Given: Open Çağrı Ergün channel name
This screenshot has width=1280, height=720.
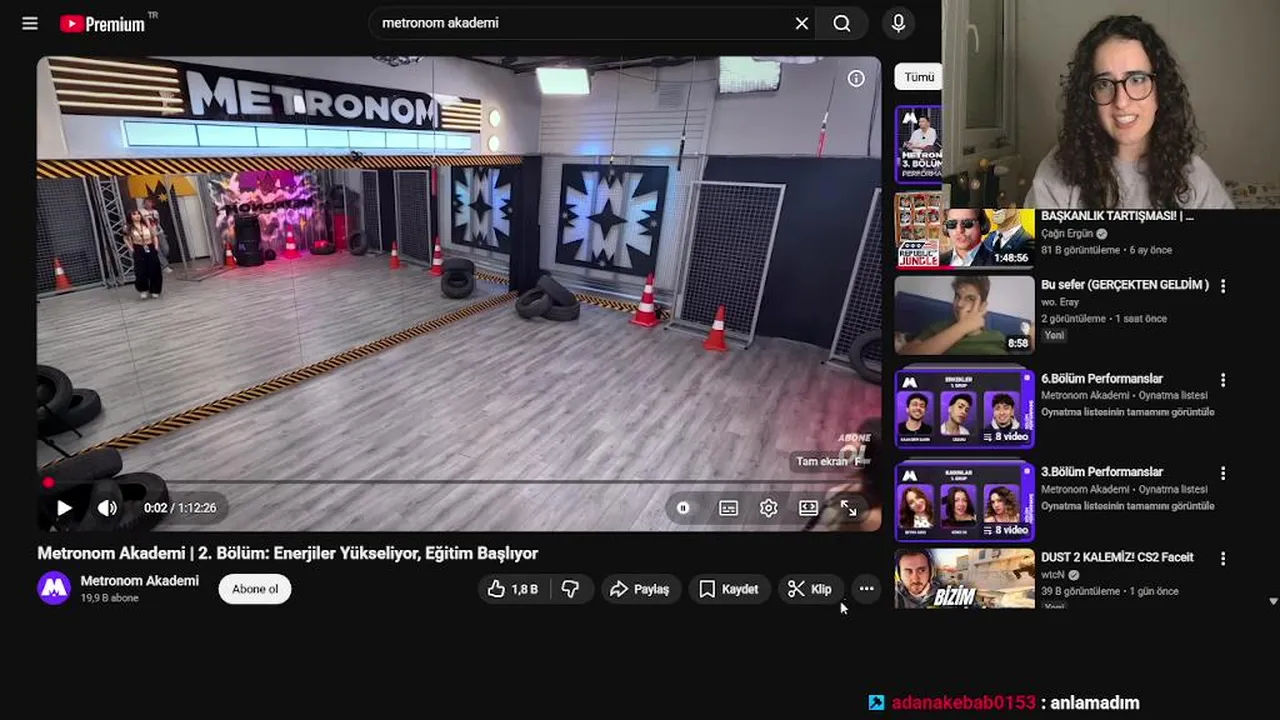Looking at the screenshot, I should pos(1067,234).
